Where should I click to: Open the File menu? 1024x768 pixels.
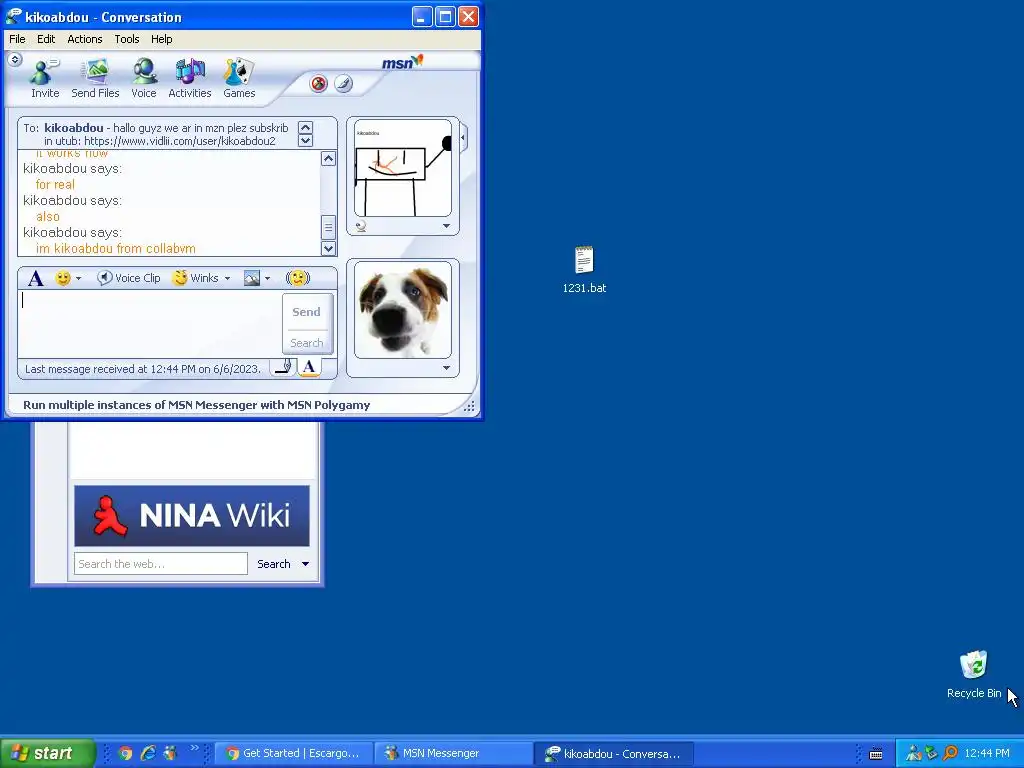coord(18,39)
